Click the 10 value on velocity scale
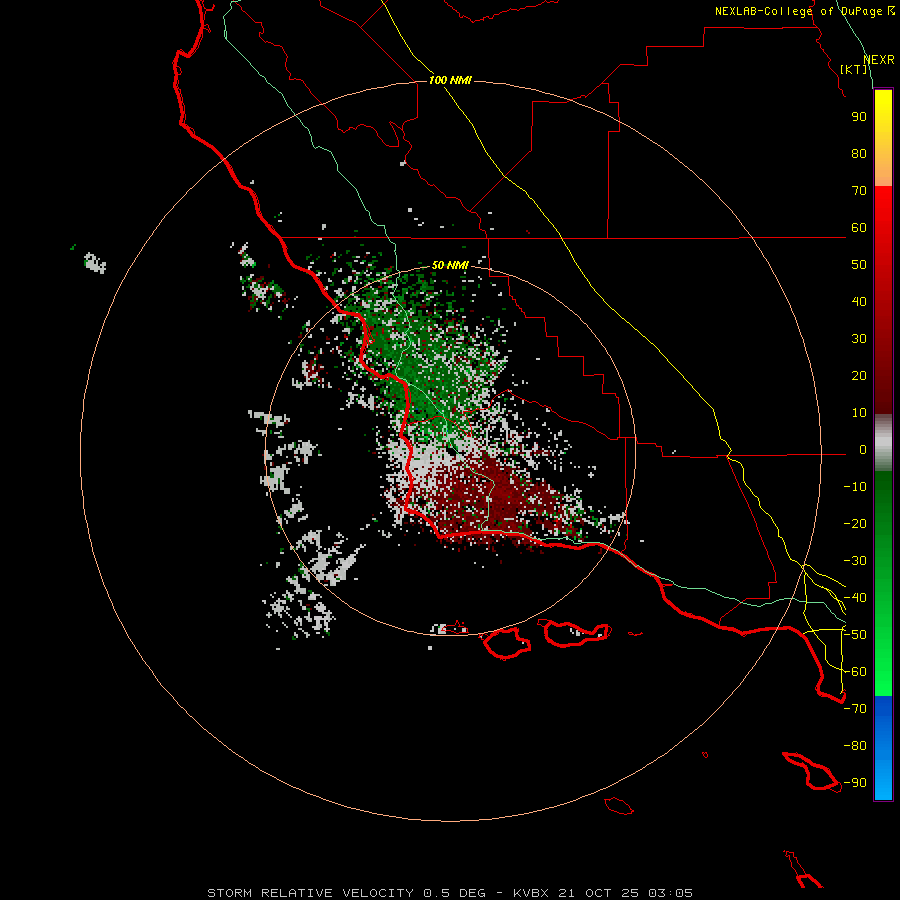The height and width of the screenshot is (900, 900). [859, 413]
